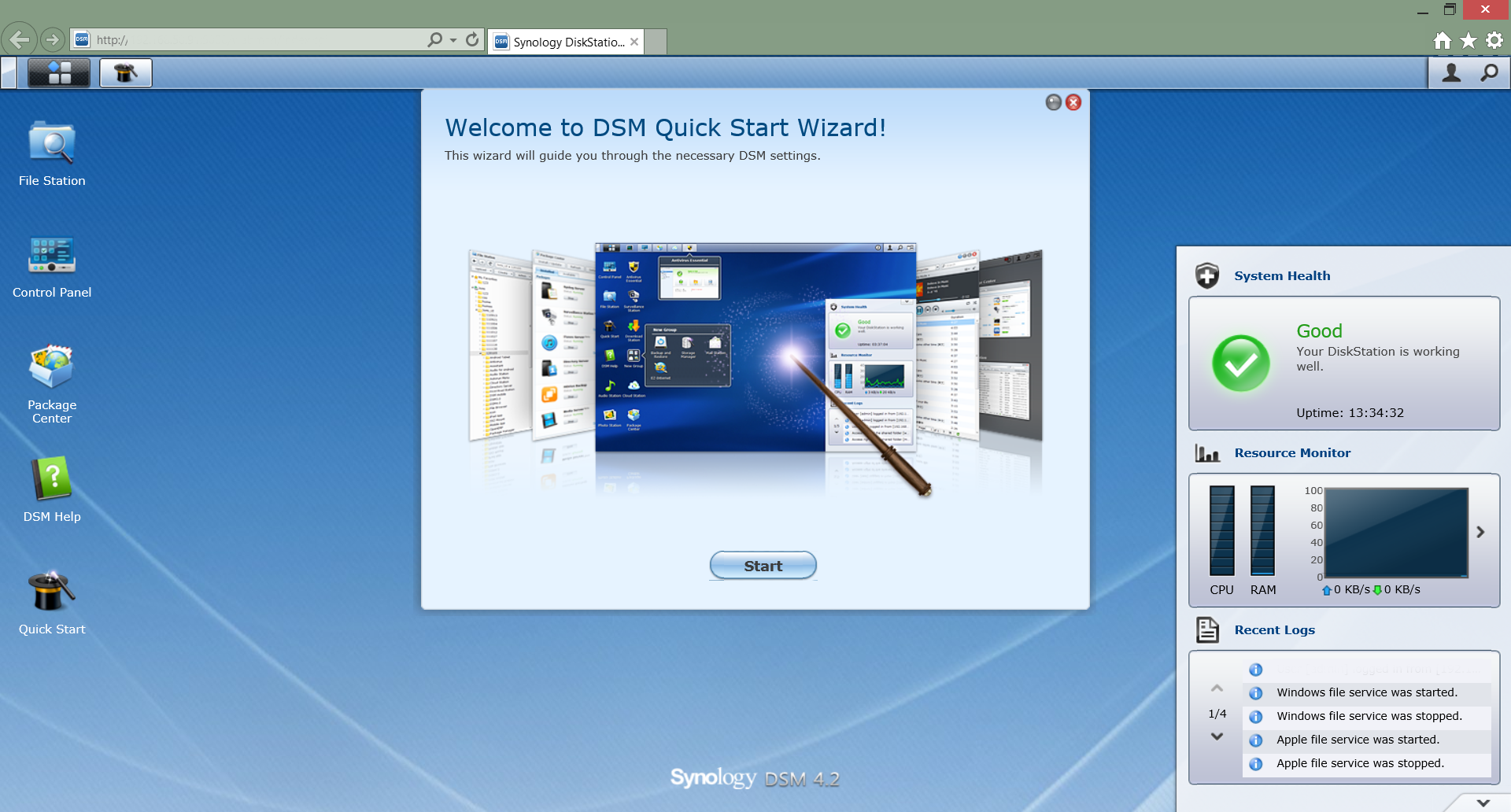Refresh the page with reload icon
This screenshot has width=1511, height=812.
coord(472,39)
